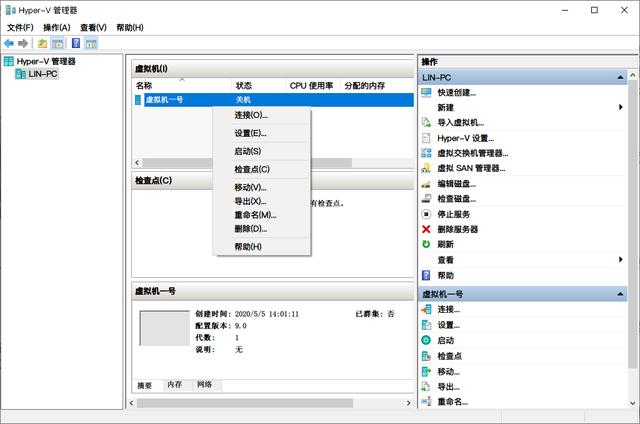Click the actions pane scroll-up arrow

(633, 75)
